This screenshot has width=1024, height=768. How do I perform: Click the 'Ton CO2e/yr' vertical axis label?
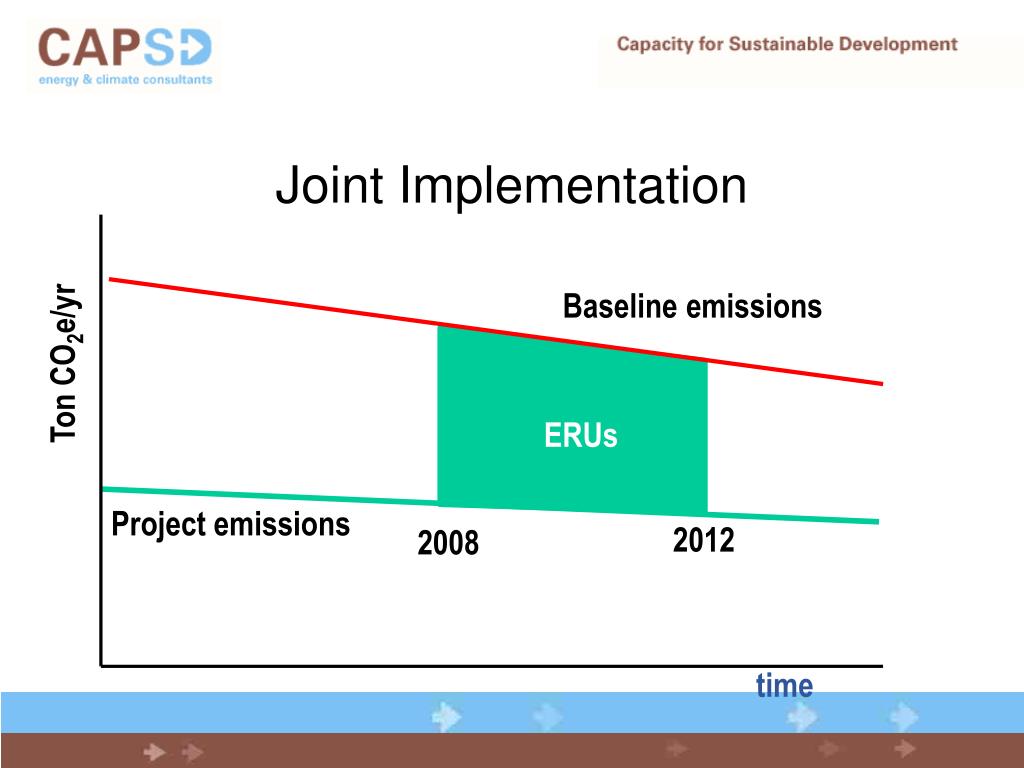click(x=66, y=363)
